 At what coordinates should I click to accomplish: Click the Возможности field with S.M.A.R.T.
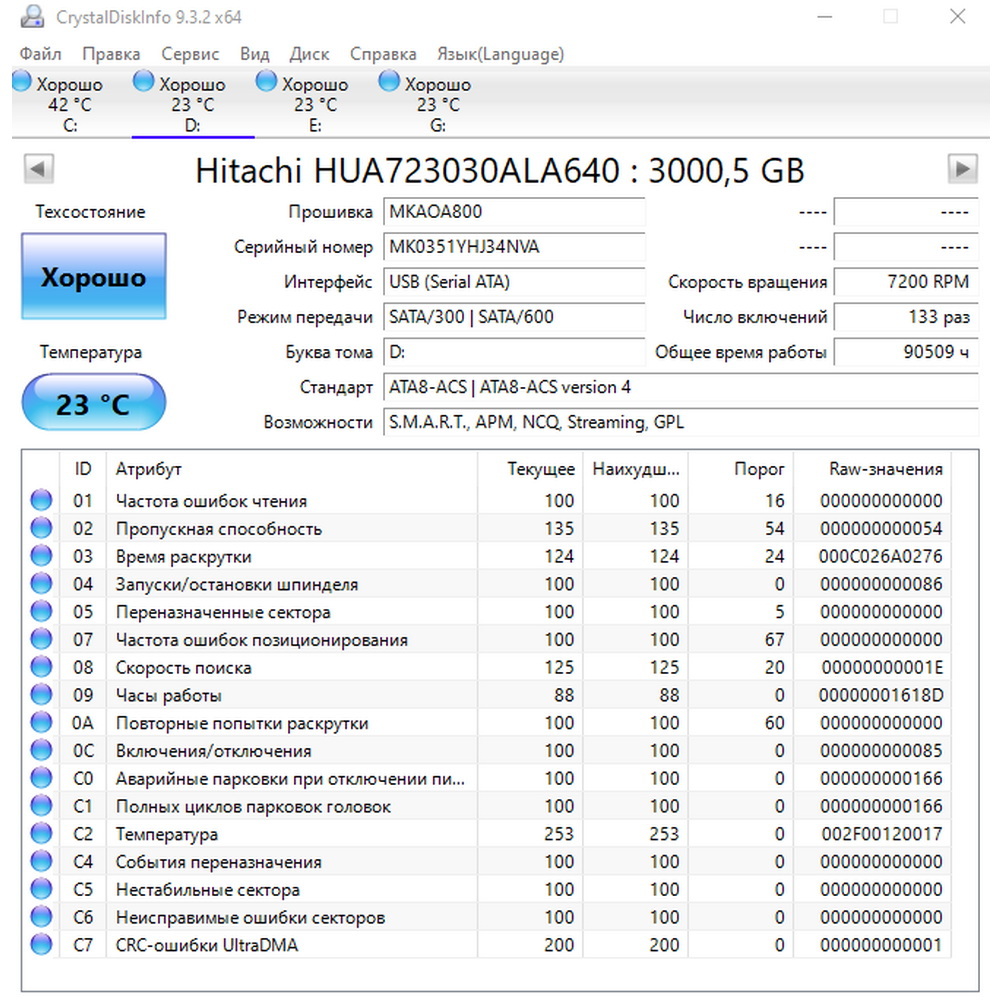pyautogui.click(x=680, y=422)
